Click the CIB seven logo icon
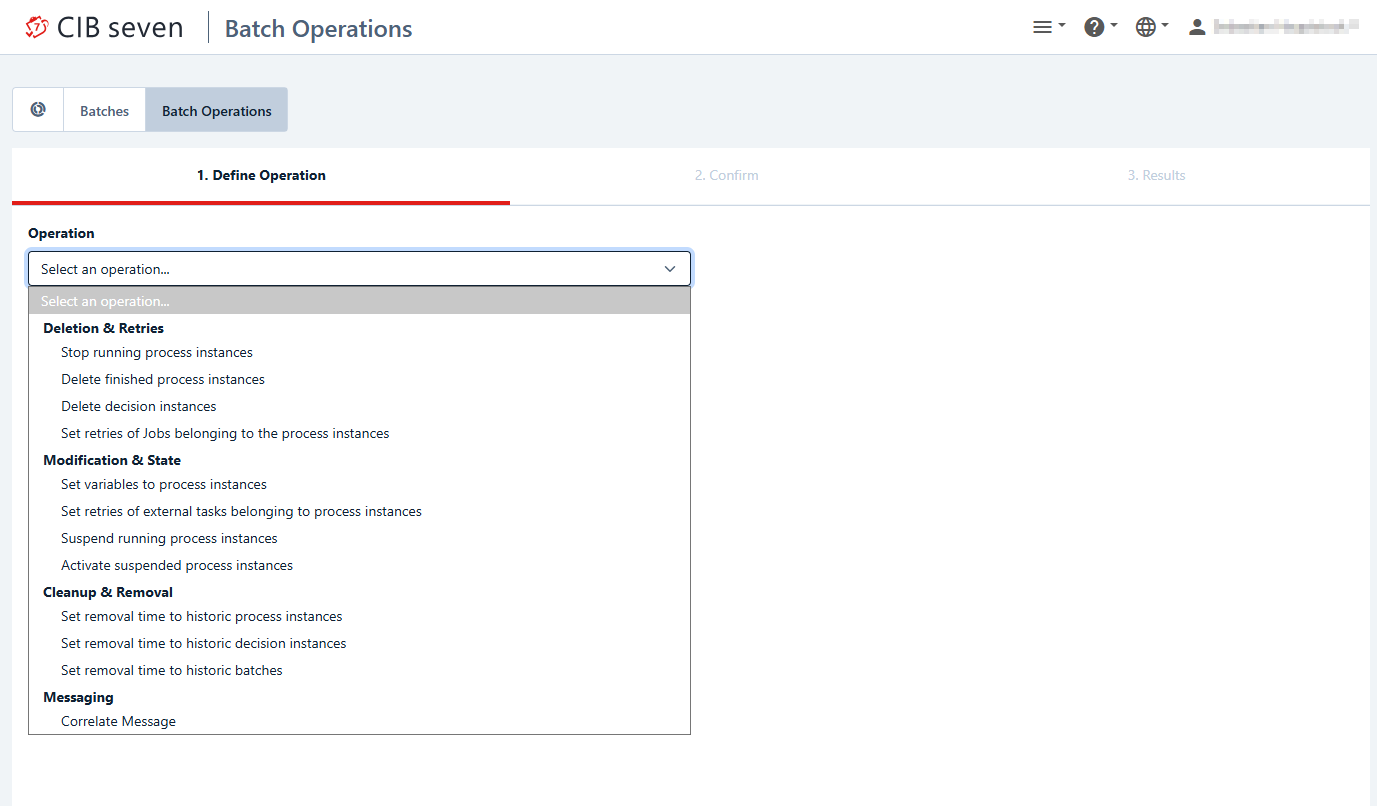This screenshot has height=806, width=1377. point(37,28)
